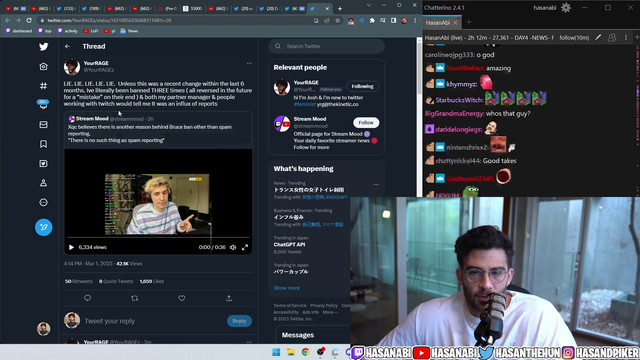Screen dimensions: 640x360
Task: Open the Bookmarks icon in sidebar
Action: [44, 144]
